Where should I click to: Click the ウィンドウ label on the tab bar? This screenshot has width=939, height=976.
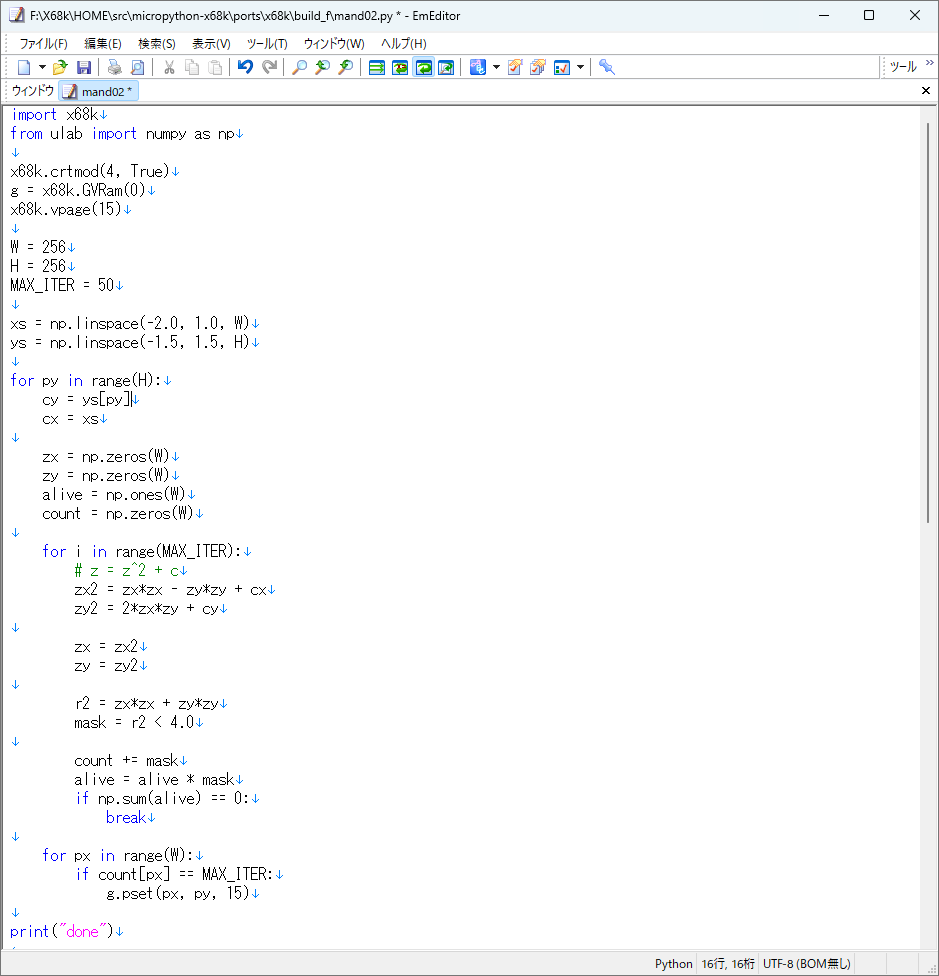(33, 91)
